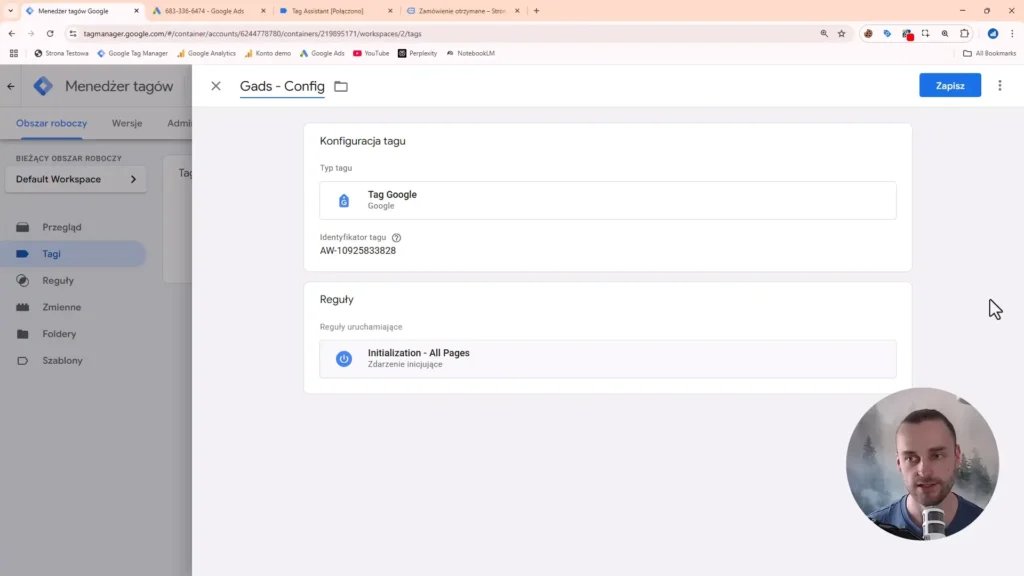Open a new browser tab
This screenshot has height=576, width=1024.
pos(536,11)
